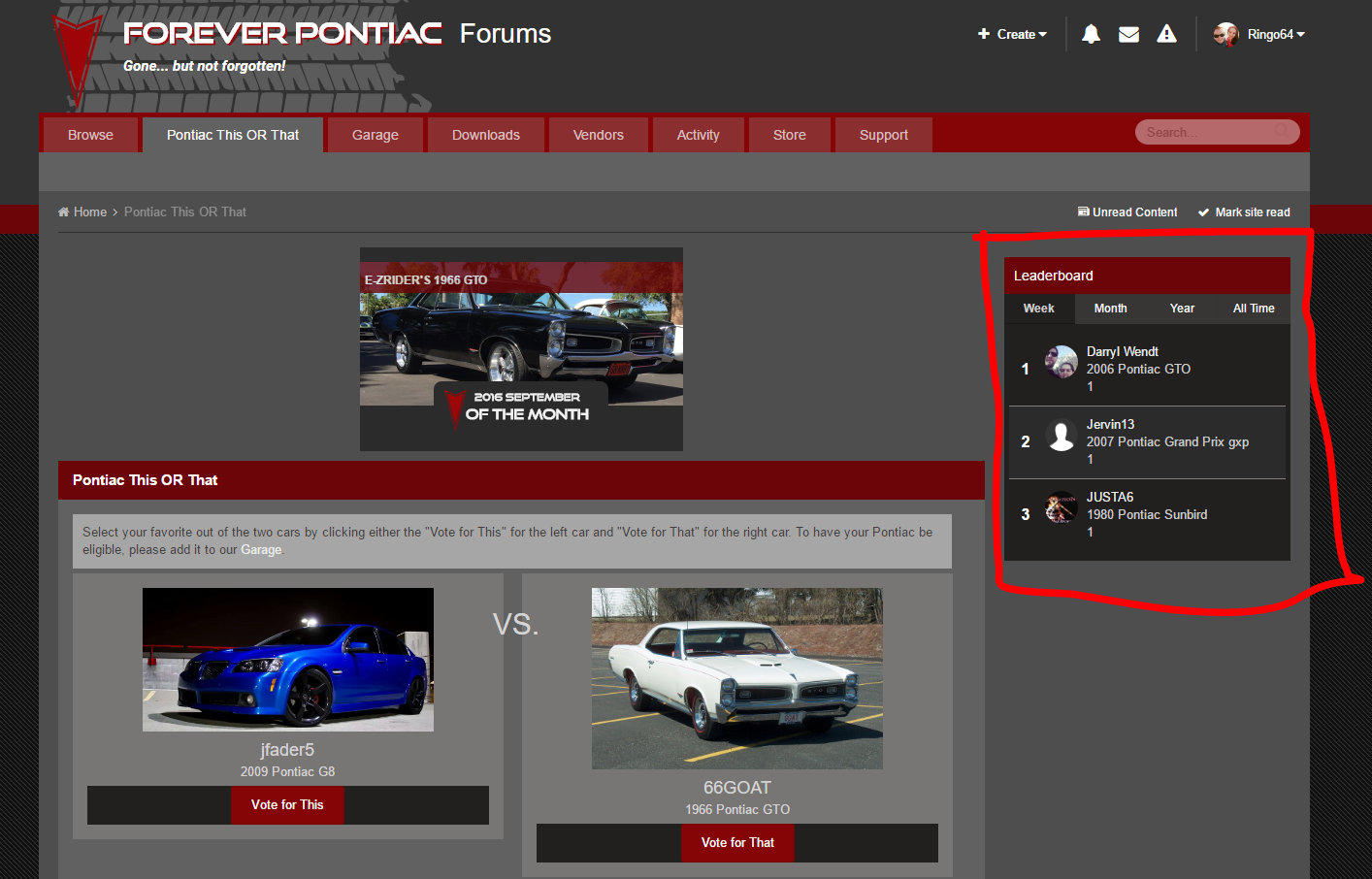Click the Mark site read link
The height and width of the screenshot is (879, 1372).
[x=1253, y=212]
